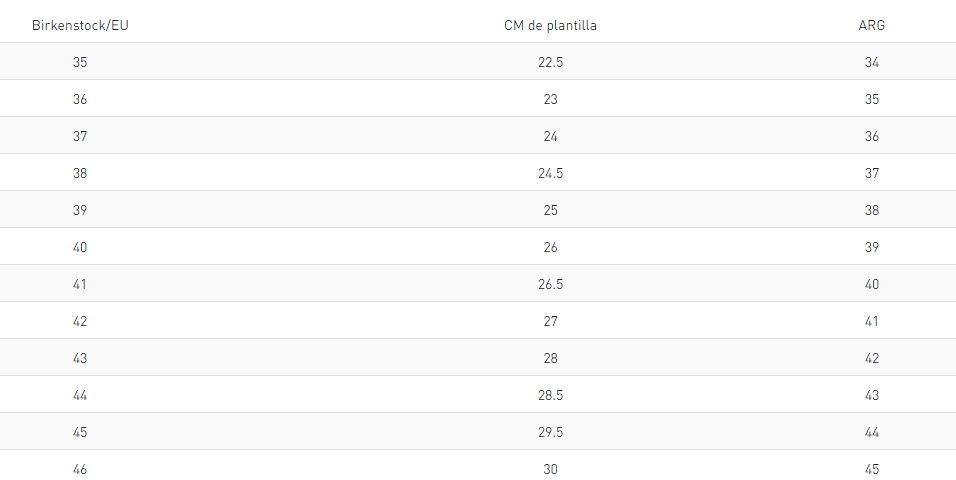Select the 22.5 cm plantilla cell
This screenshot has width=956, height=480.
[x=550, y=62]
